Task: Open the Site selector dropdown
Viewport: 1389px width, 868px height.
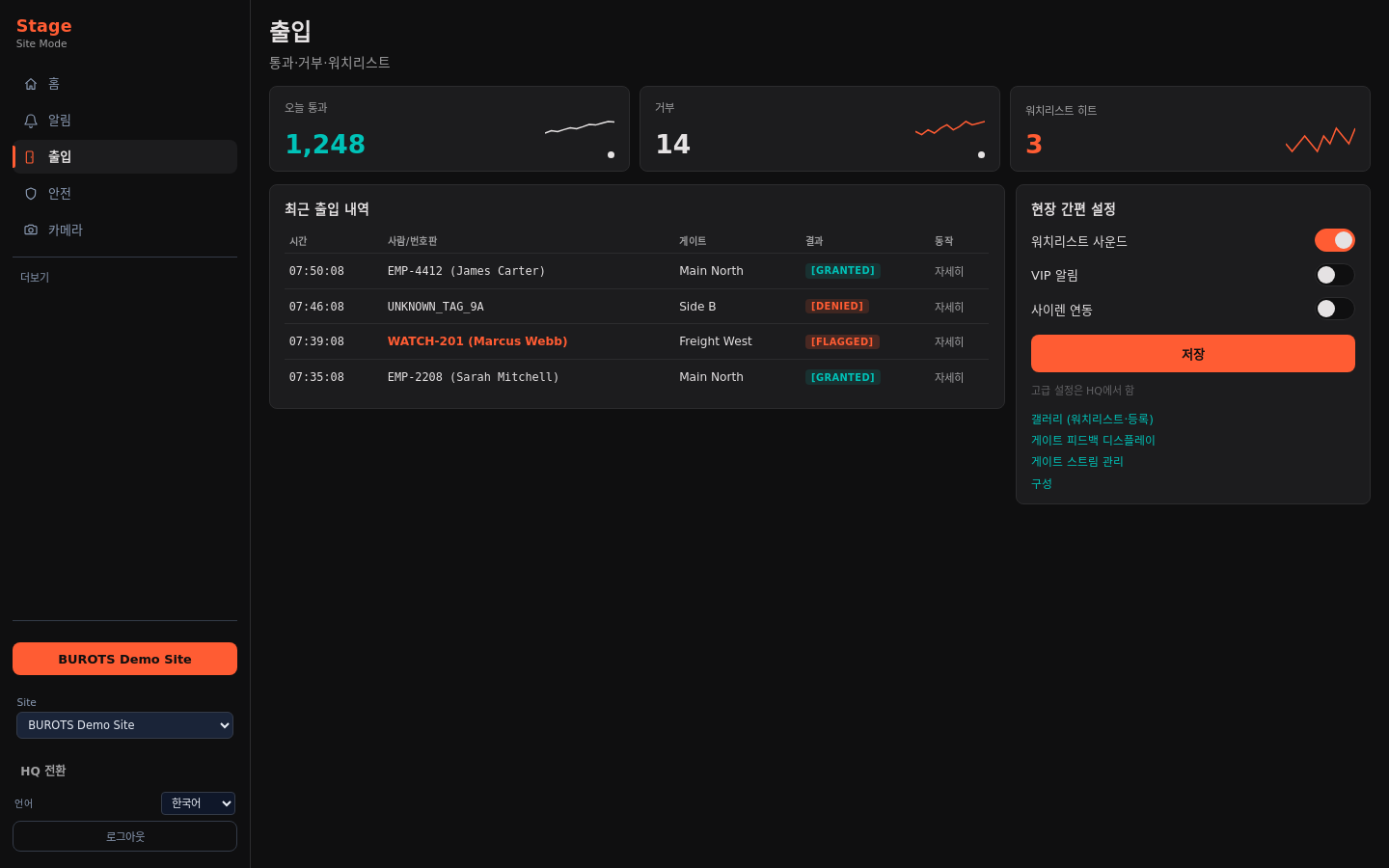Action: (124, 725)
